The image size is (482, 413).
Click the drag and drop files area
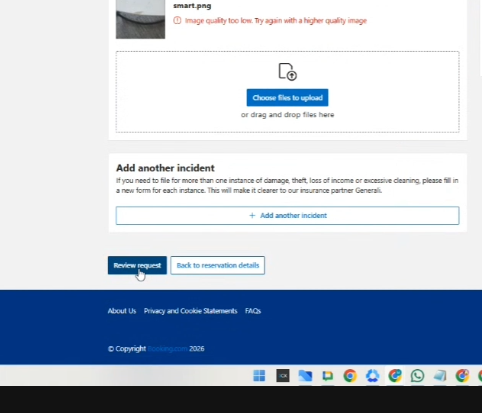[288, 92]
